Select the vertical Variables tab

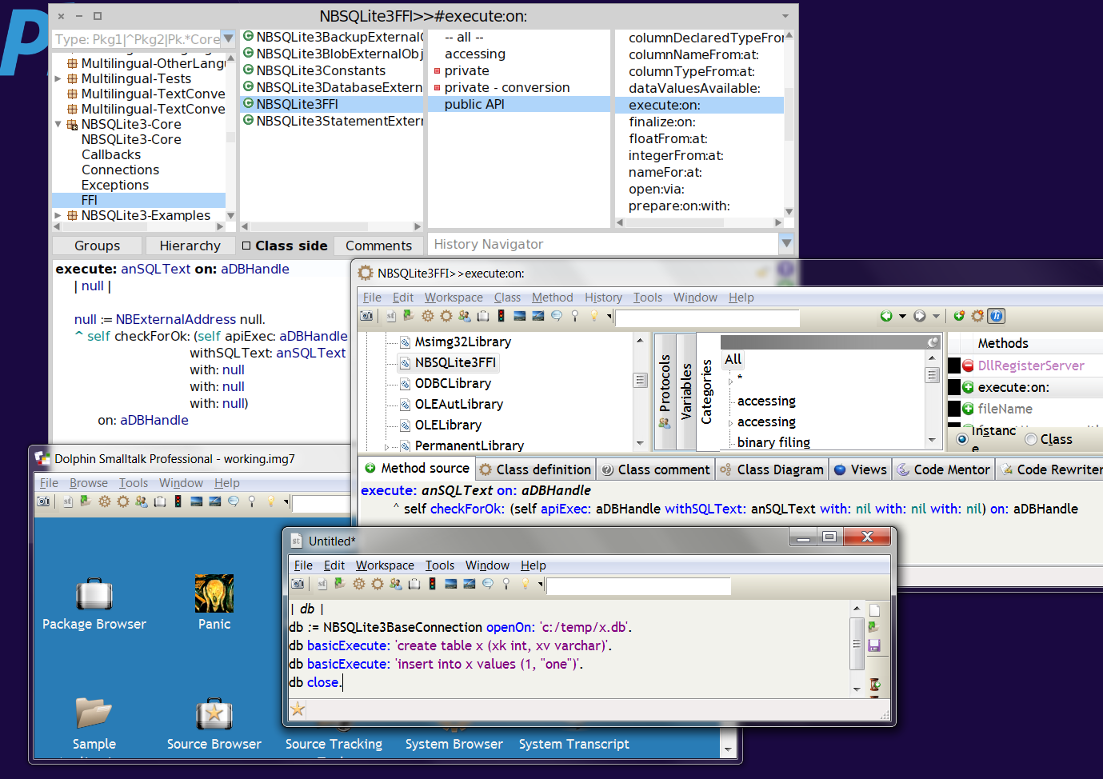(x=686, y=391)
